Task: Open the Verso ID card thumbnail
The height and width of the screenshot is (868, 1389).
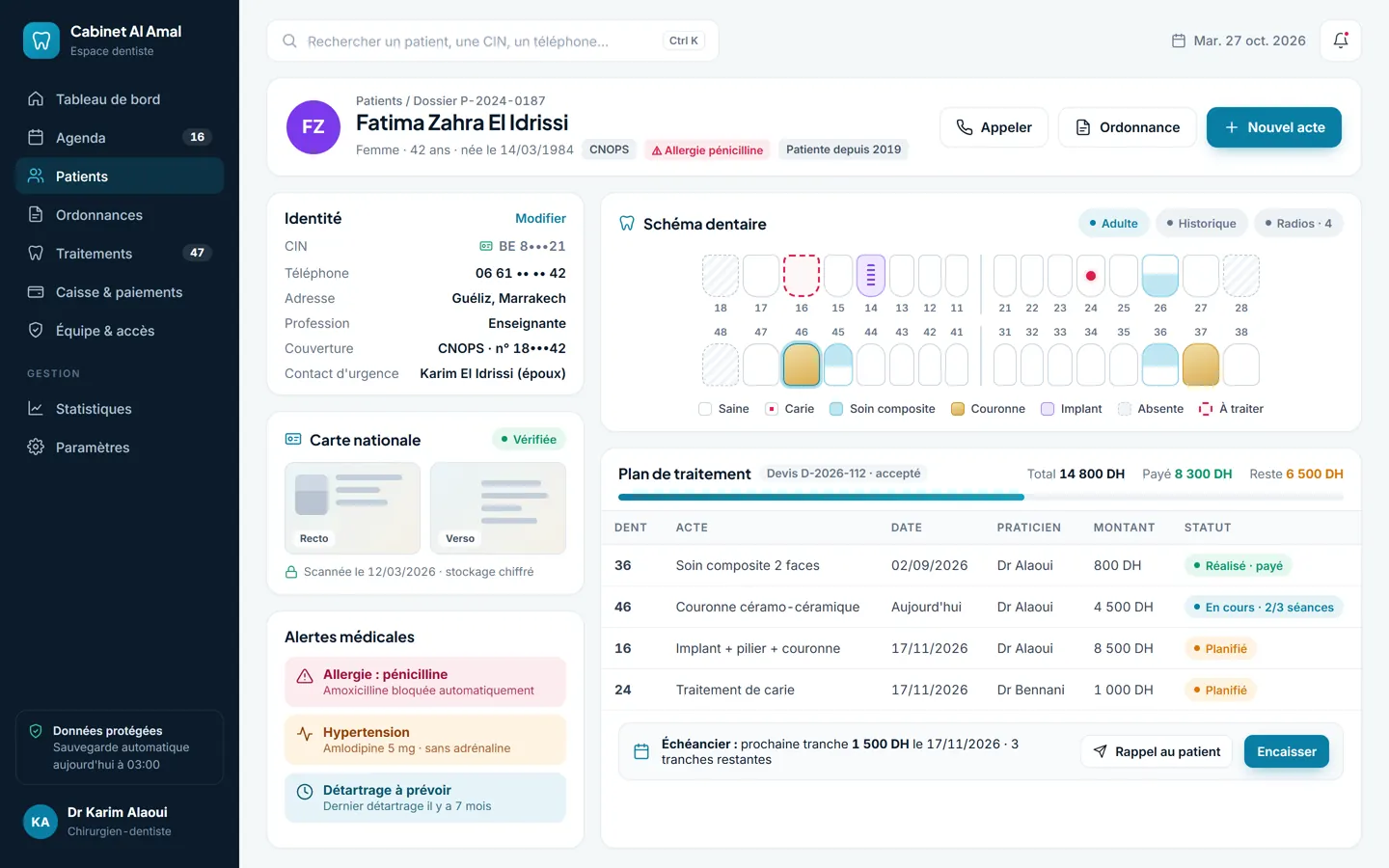Action: click(498, 508)
